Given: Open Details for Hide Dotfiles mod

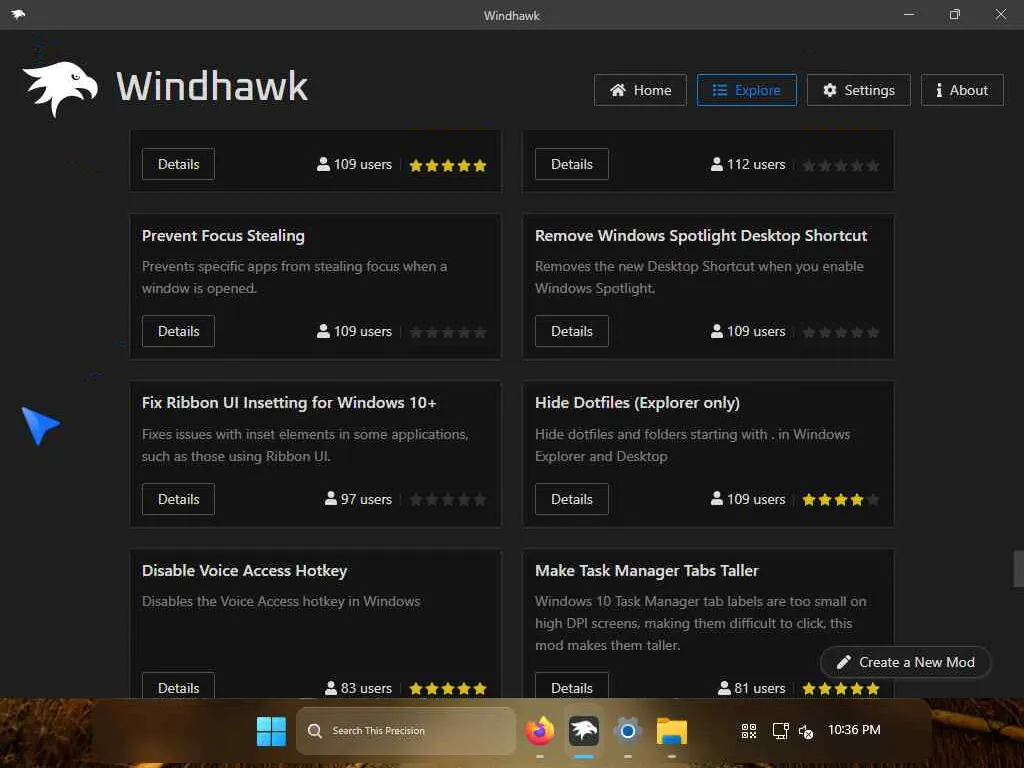Looking at the screenshot, I should (x=571, y=499).
